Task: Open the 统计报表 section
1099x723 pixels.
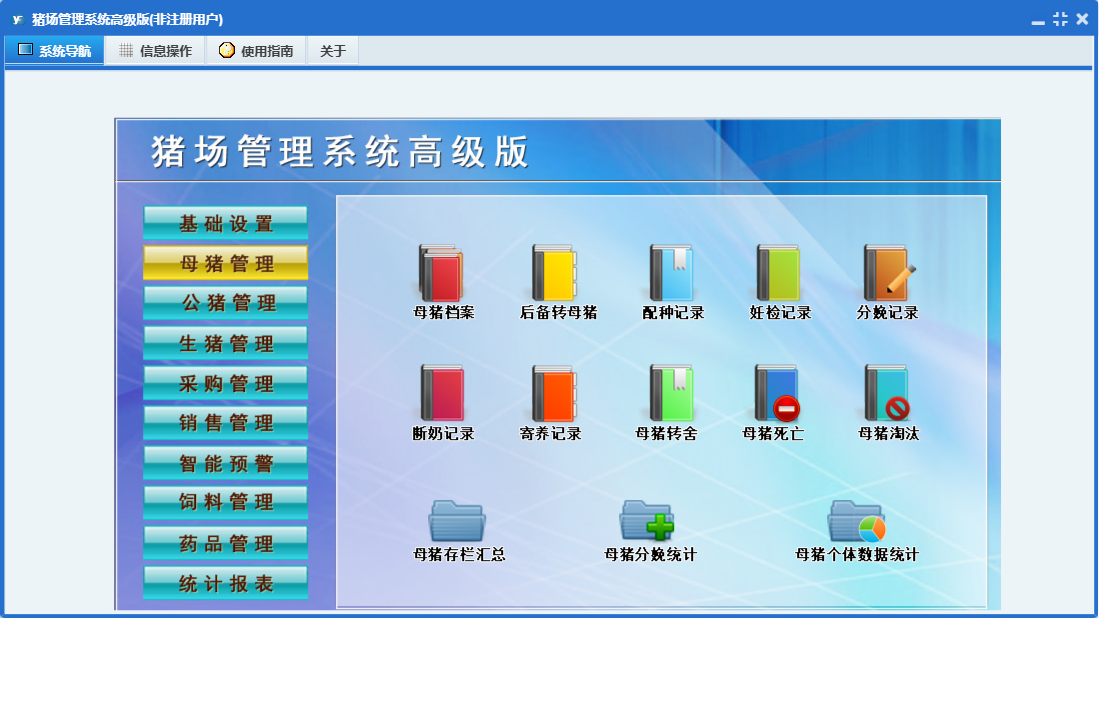Action: point(226,583)
